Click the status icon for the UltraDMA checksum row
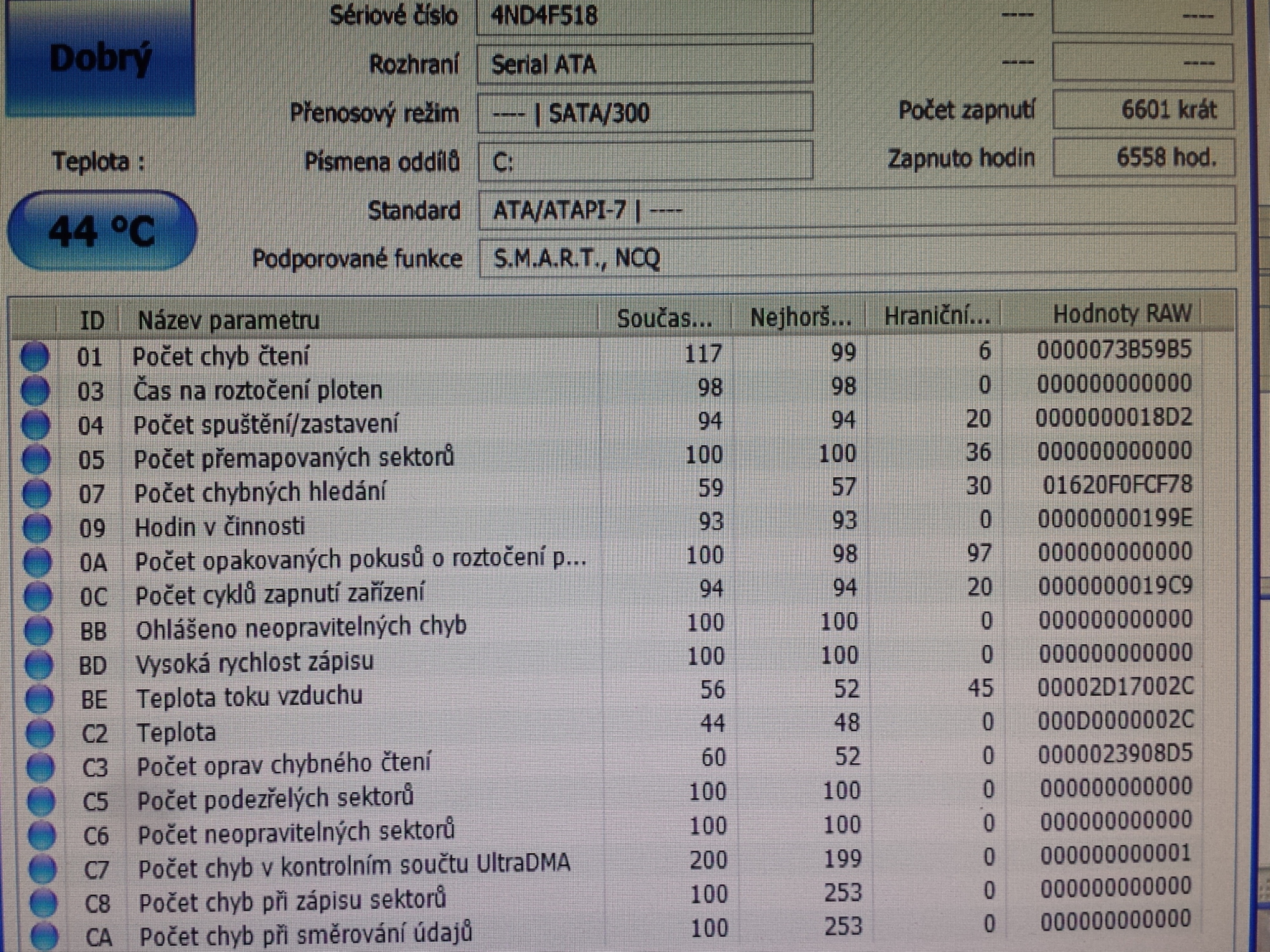1270x952 pixels. pos(42,869)
